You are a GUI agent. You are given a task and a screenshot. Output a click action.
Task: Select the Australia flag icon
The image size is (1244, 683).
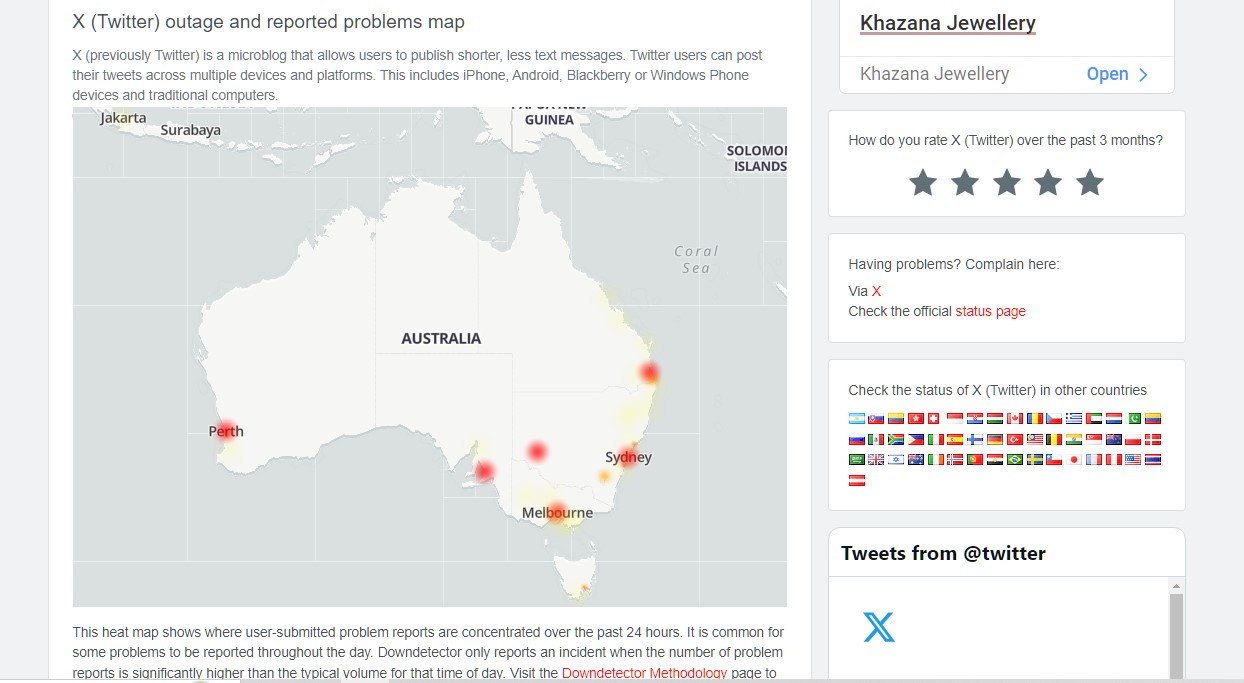[x=914, y=460]
